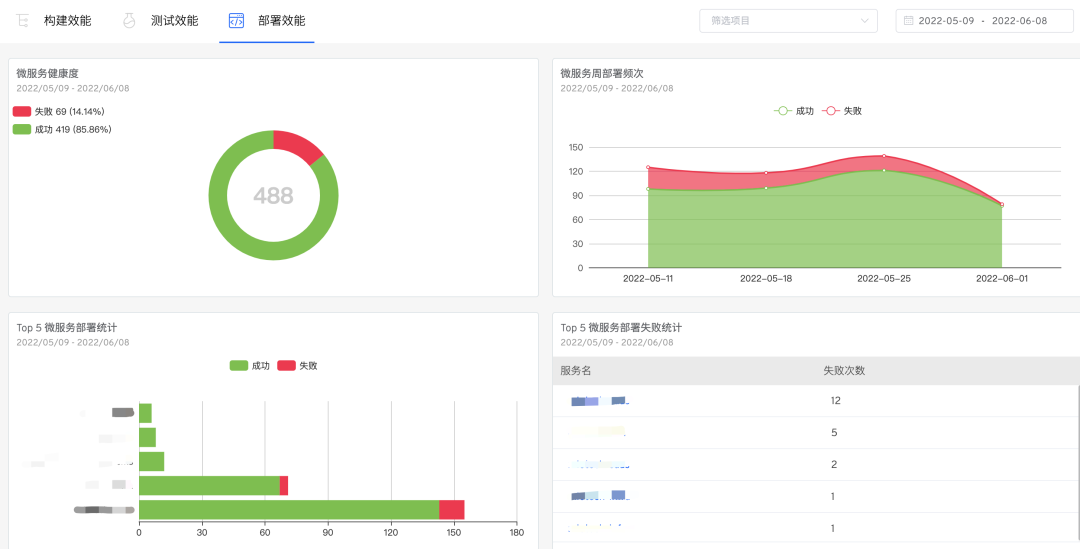This screenshot has height=549, width=1080.
Task: Click the Top 5 微服务部署失败统计 title
Action: 621,327
